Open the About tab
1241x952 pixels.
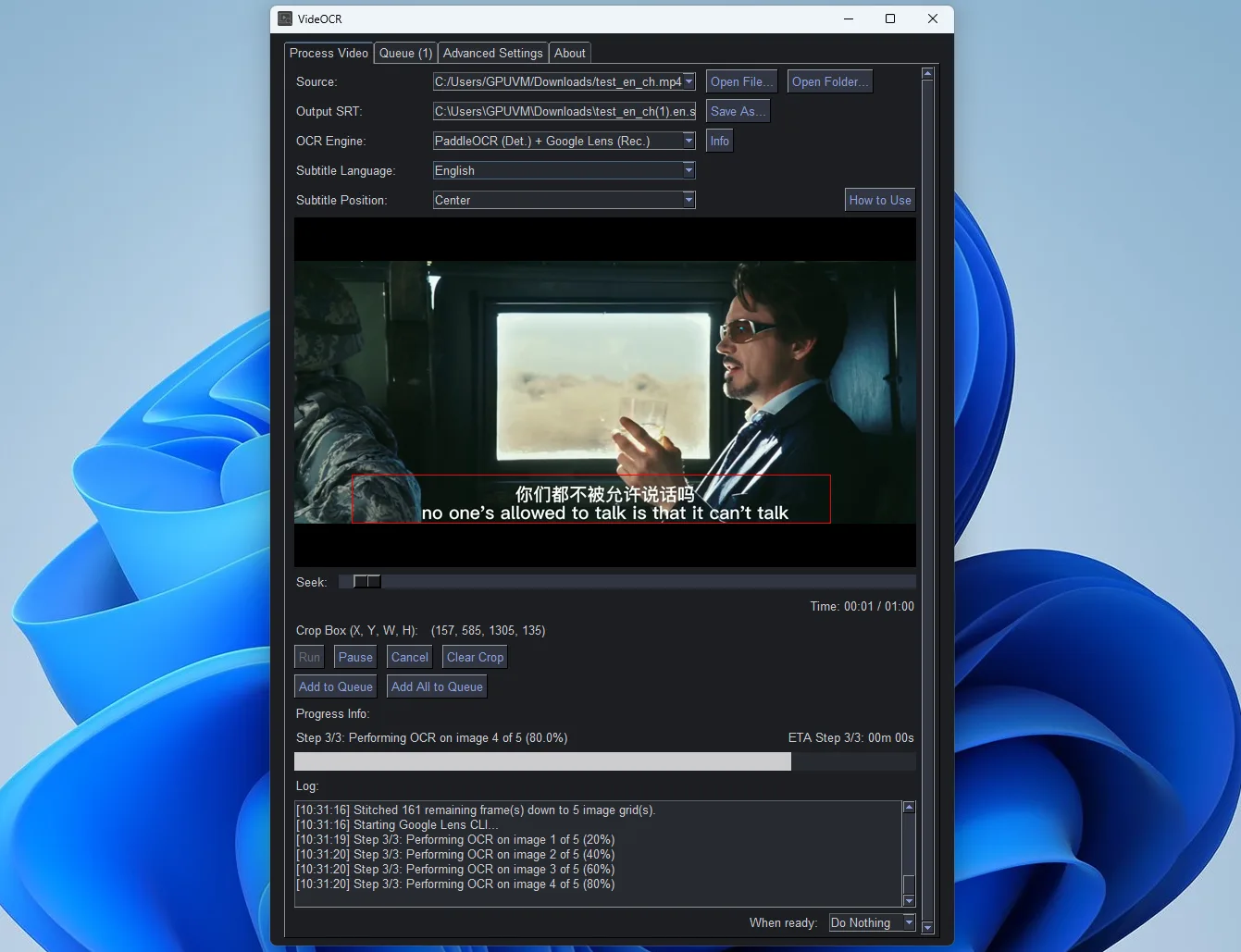click(569, 54)
